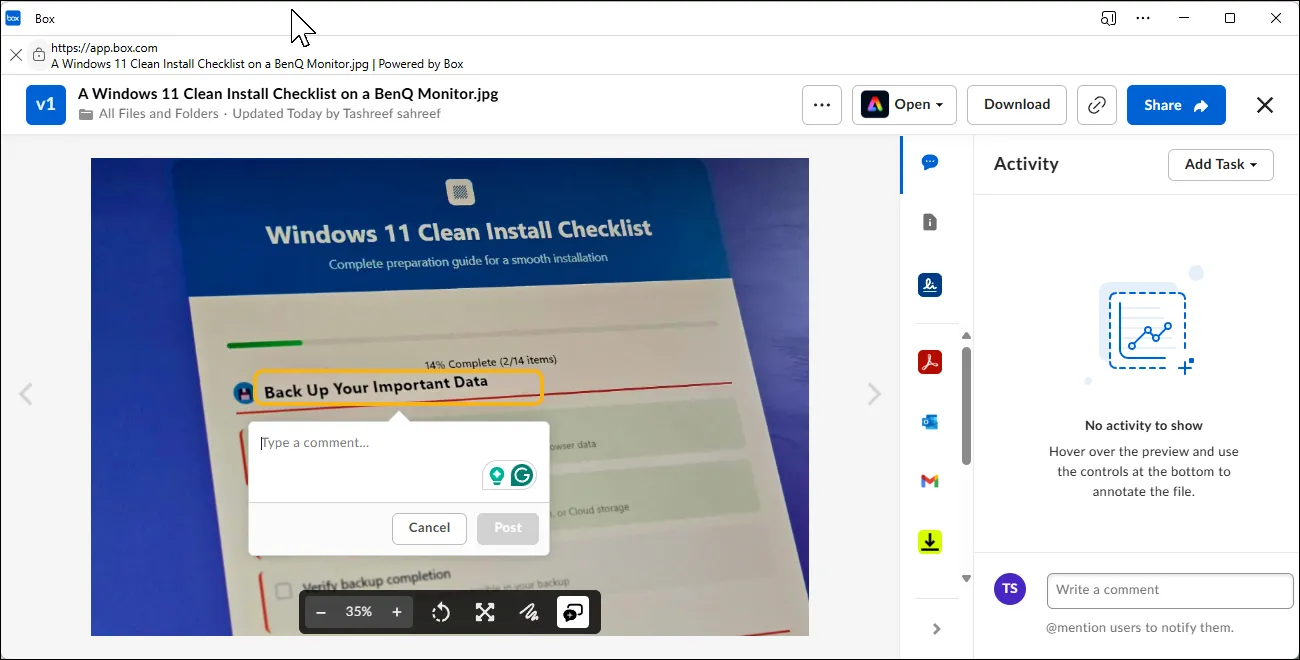The image size is (1300, 660).
Task: Open the file details info tab
Action: [930, 223]
